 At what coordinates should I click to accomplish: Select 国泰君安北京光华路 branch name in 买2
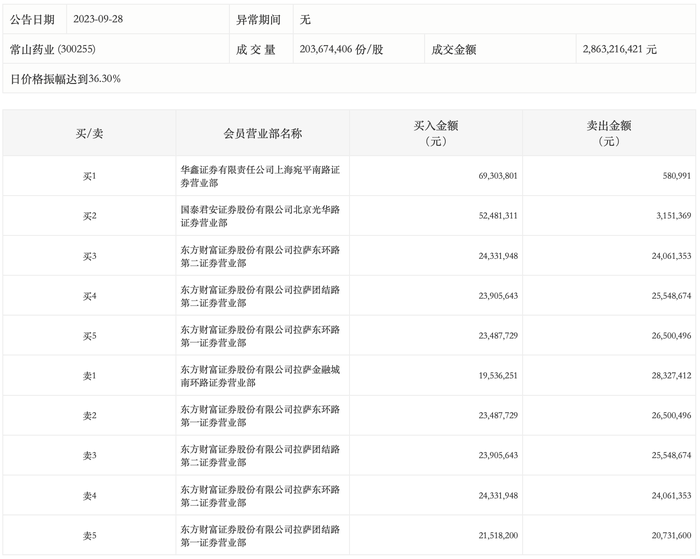(x=260, y=216)
